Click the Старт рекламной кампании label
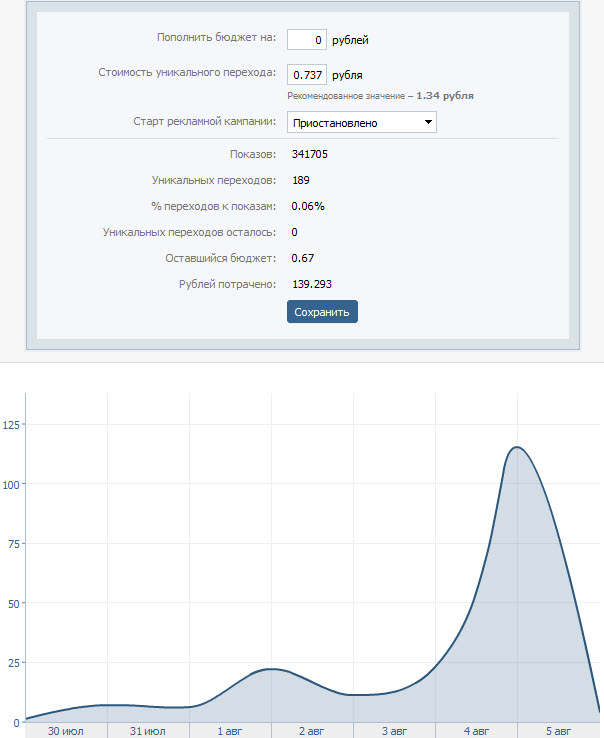Image resolution: width=604 pixels, height=738 pixels. tap(205, 121)
